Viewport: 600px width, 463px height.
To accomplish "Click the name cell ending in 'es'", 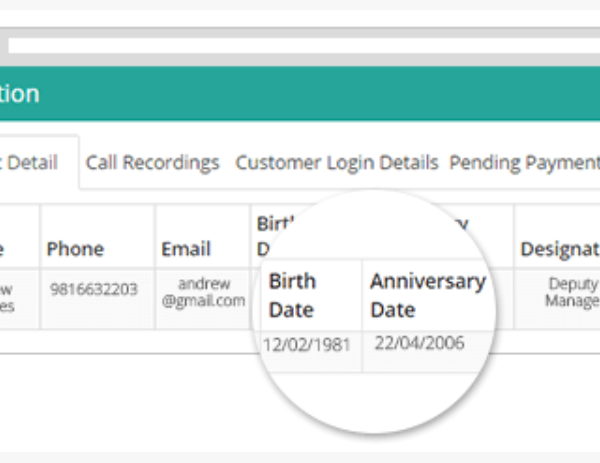I will click(x=19, y=299).
